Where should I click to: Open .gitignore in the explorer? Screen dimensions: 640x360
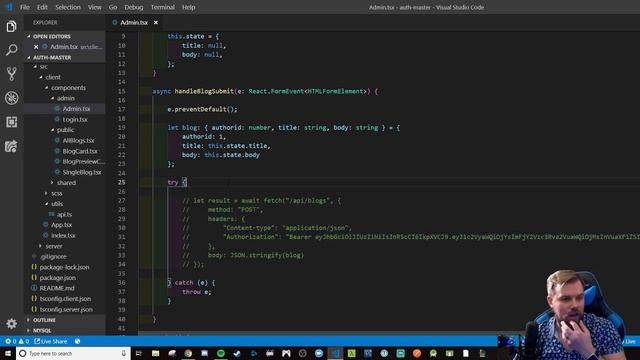pyautogui.click(x=53, y=257)
